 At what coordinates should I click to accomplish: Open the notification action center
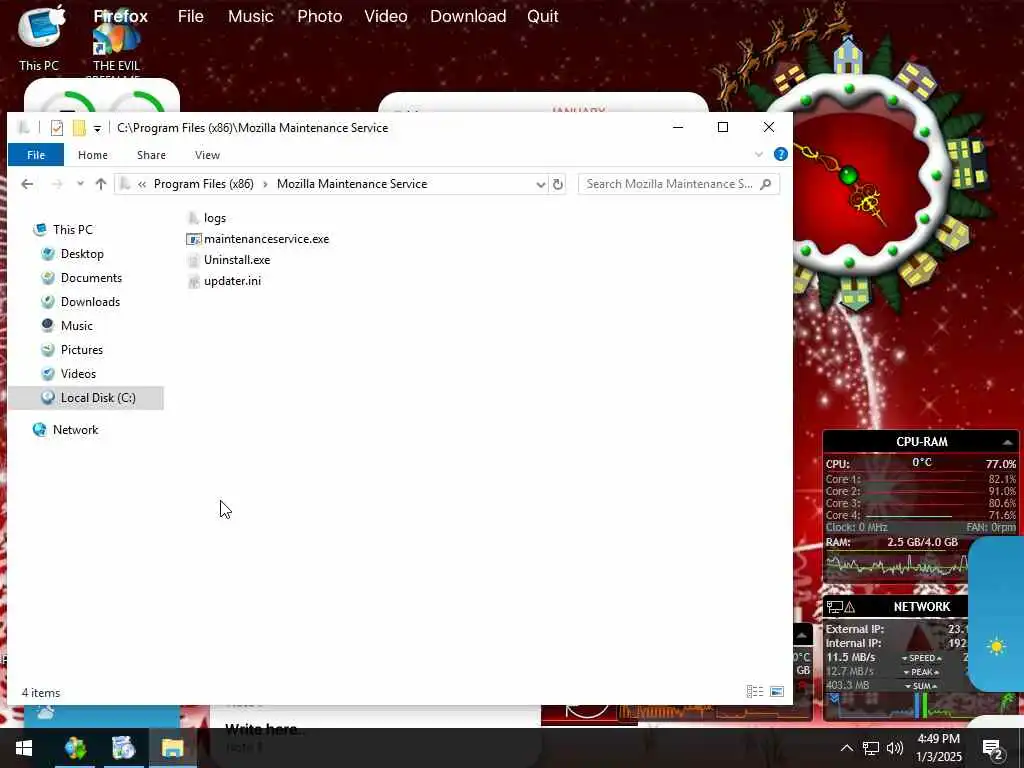click(x=993, y=749)
